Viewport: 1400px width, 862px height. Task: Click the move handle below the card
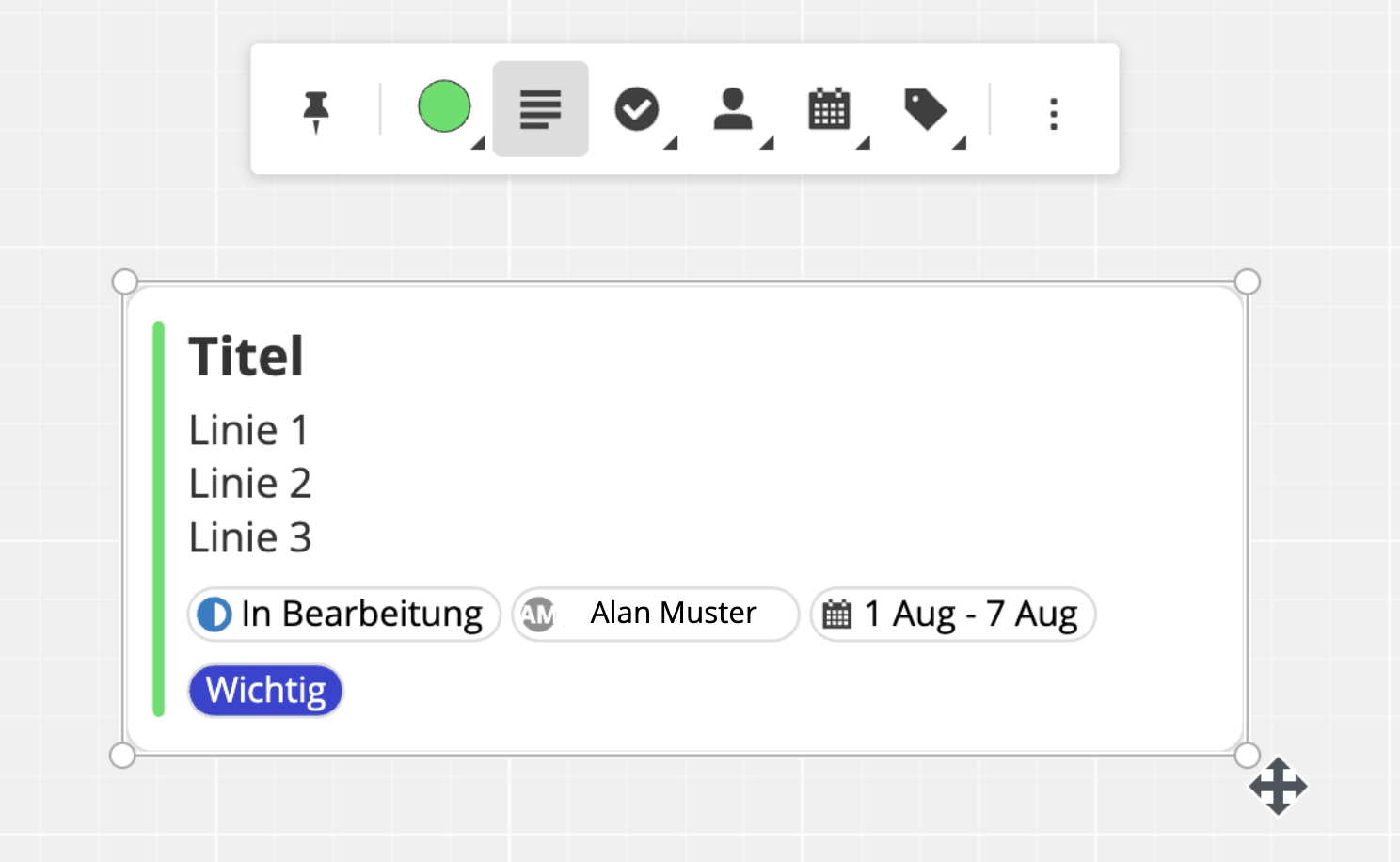click(1279, 786)
